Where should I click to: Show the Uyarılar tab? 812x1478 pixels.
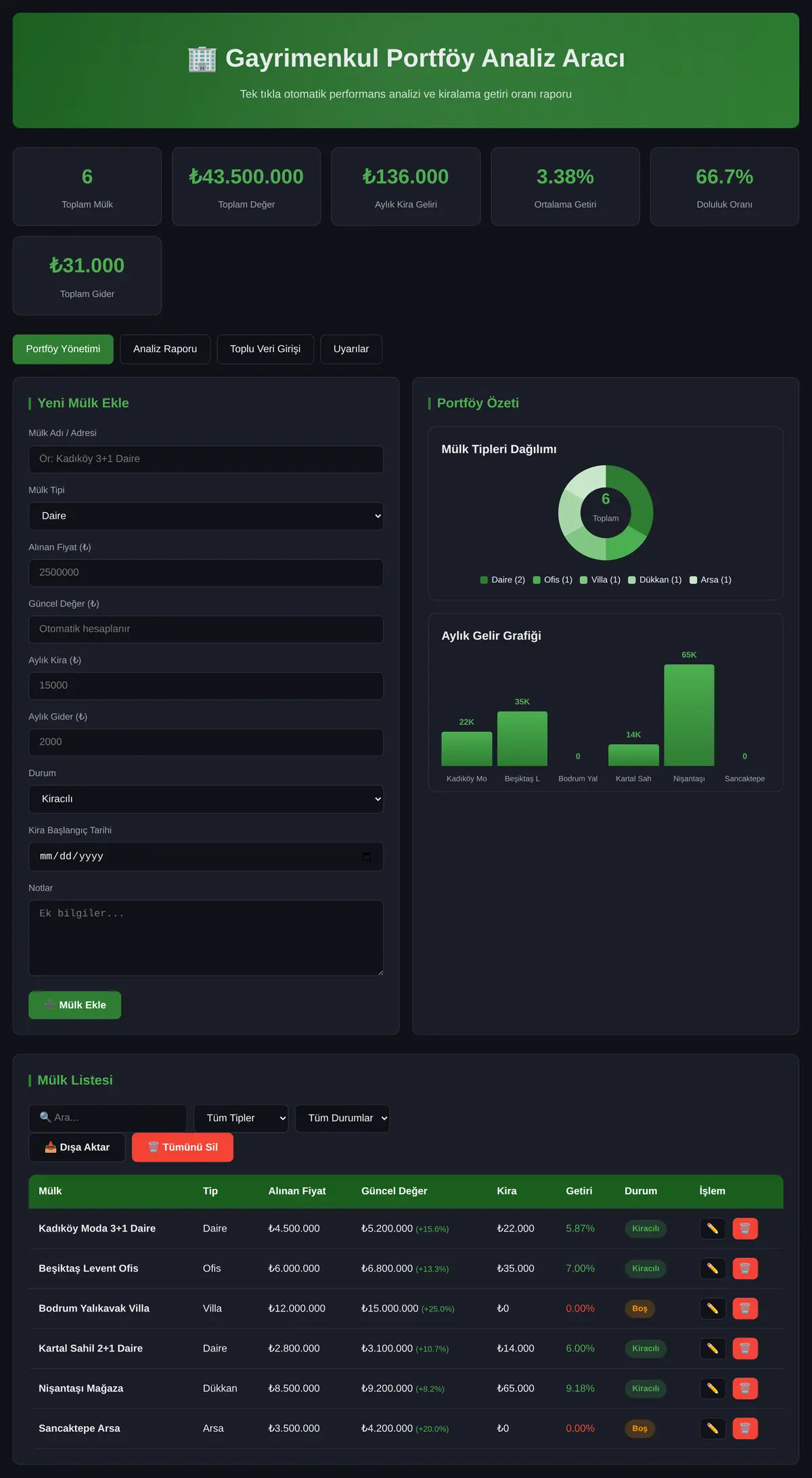[351, 349]
